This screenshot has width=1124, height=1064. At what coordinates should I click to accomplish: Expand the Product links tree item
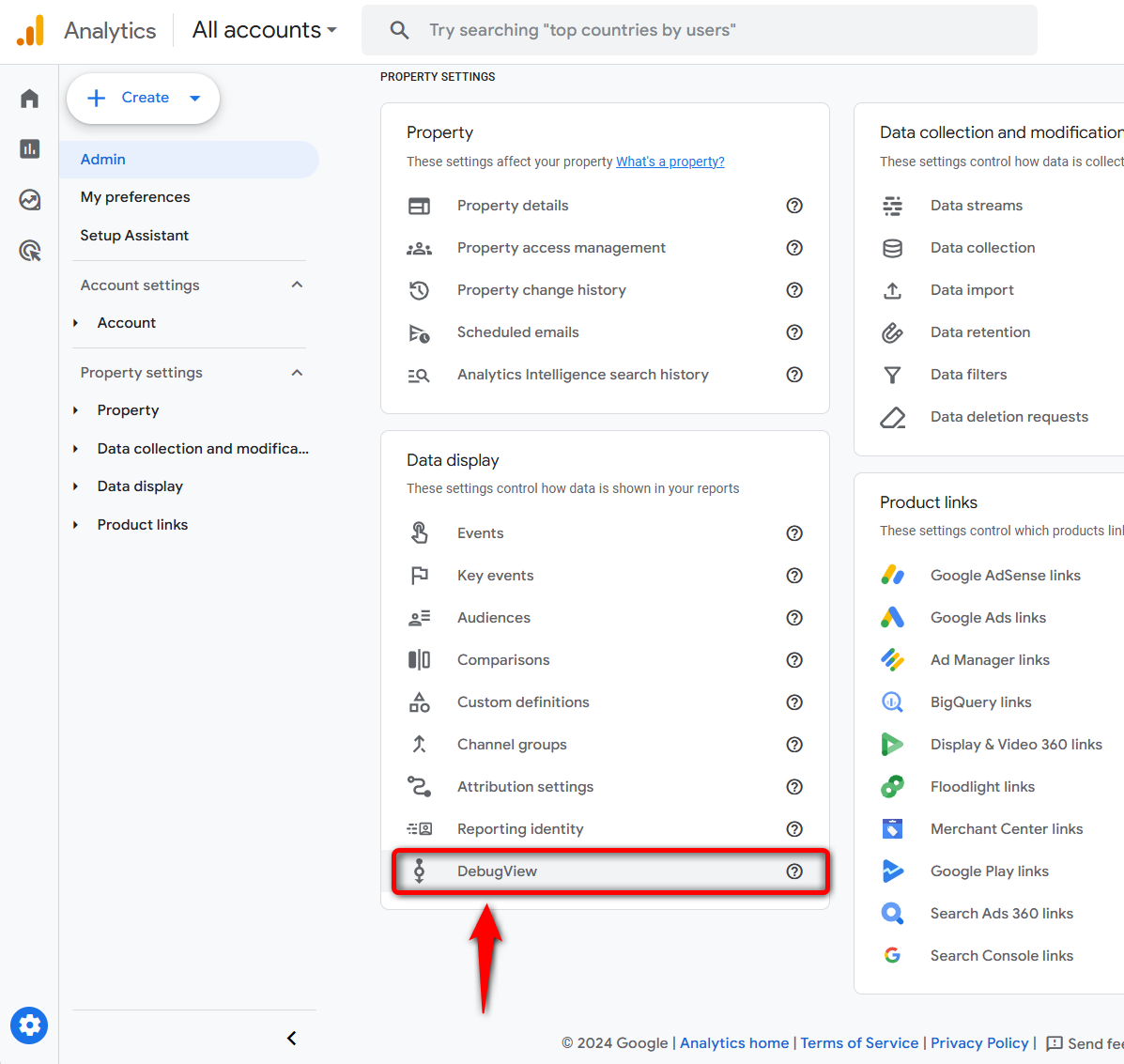(x=75, y=525)
